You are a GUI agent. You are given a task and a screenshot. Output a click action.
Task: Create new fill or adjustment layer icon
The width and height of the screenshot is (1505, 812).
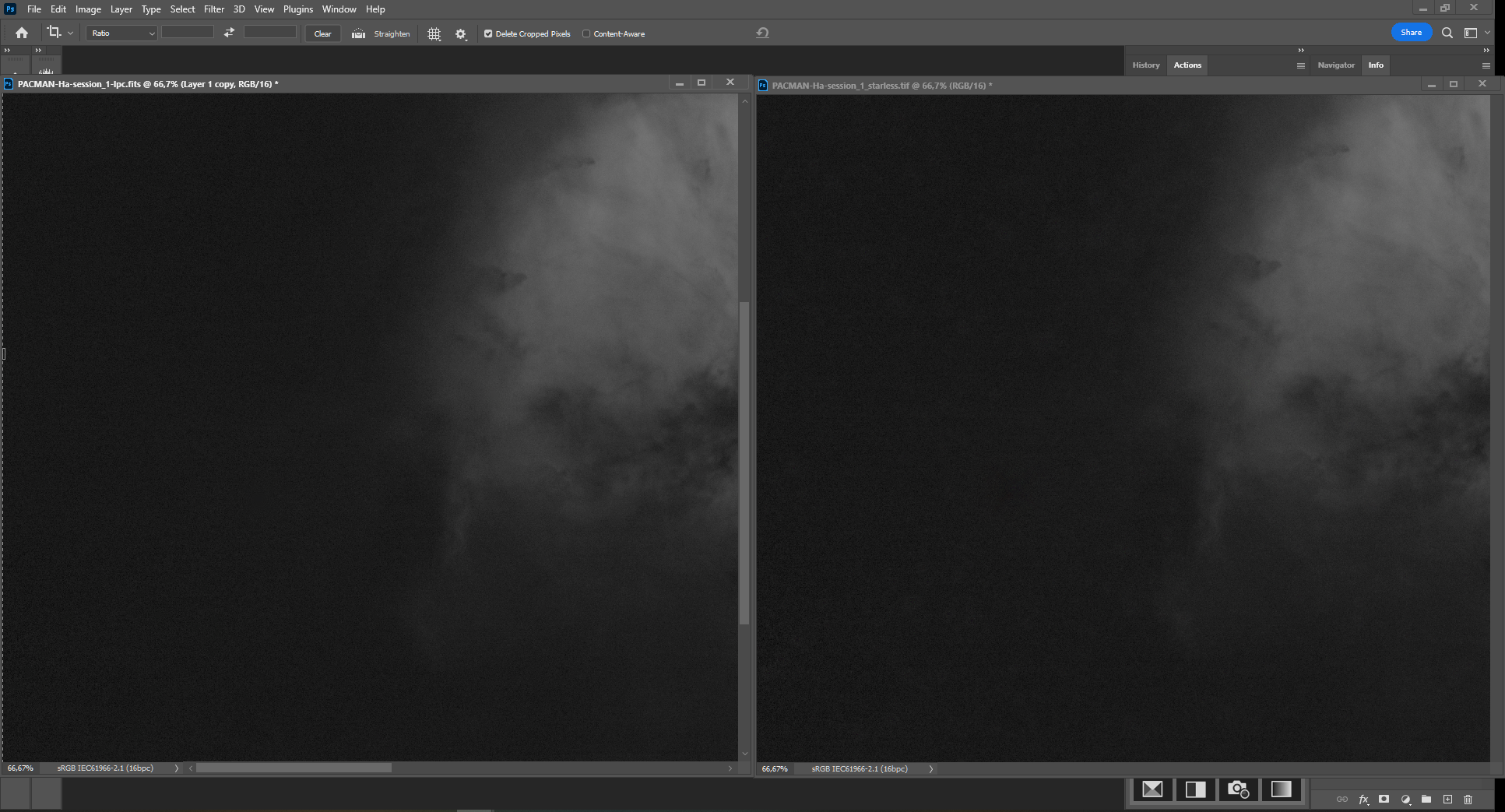[1405, 799]
